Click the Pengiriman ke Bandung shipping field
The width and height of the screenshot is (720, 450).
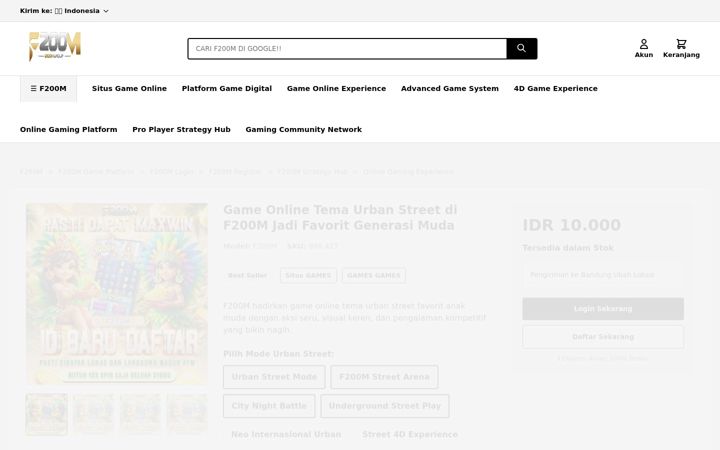(x=603, y=275)
